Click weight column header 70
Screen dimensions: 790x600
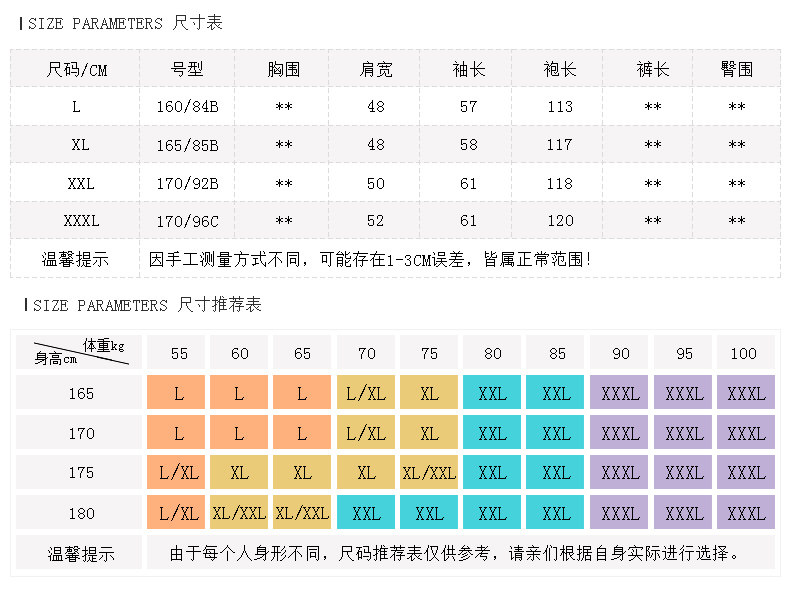point(366,353)
